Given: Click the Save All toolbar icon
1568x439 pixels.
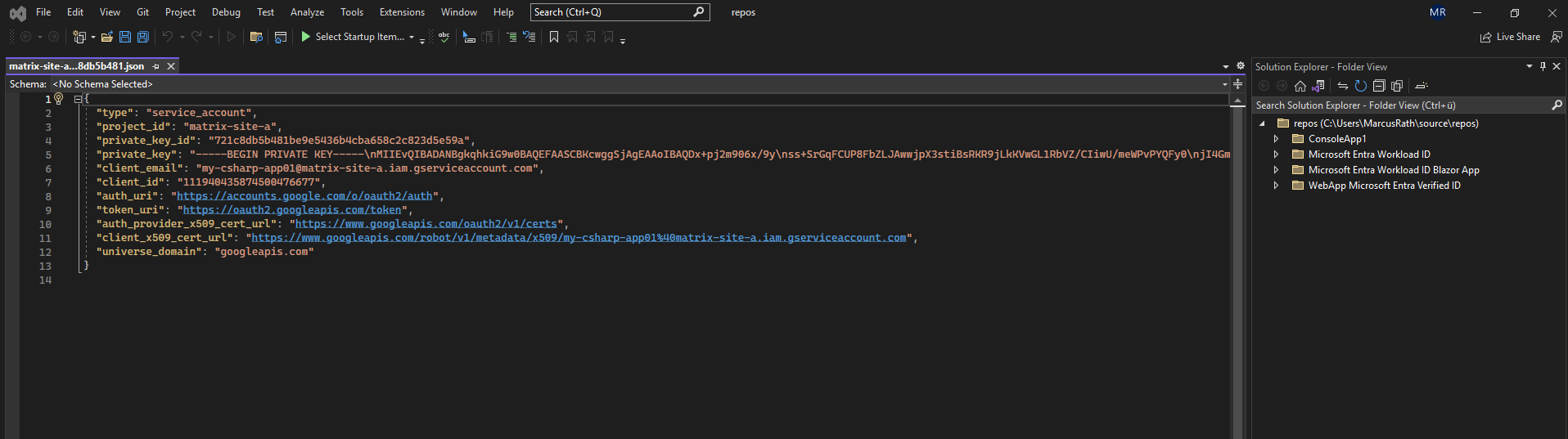Looking at the screenshot, I should 142,37.
